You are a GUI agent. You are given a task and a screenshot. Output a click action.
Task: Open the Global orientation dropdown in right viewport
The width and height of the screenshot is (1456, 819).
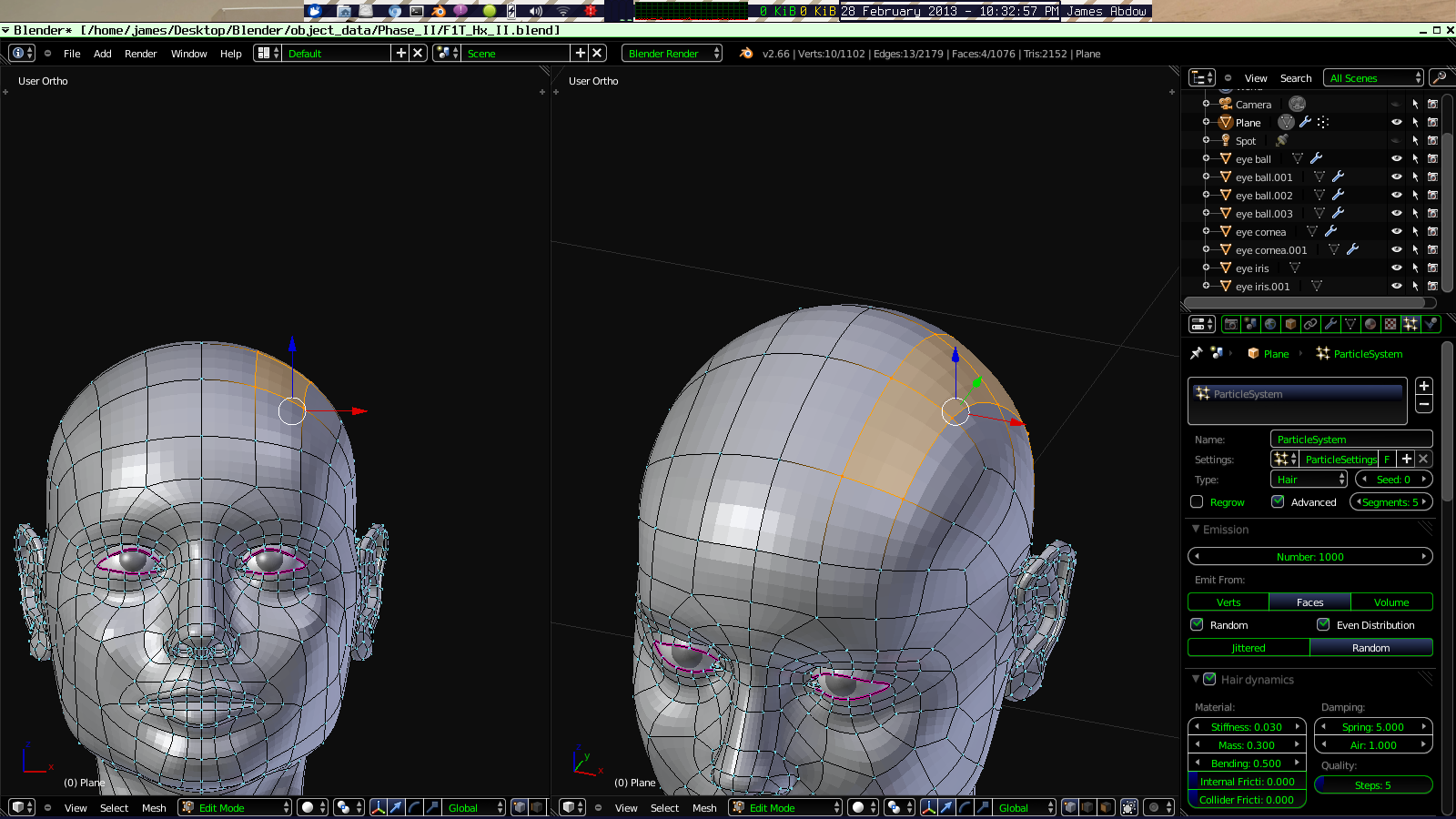1025,807
